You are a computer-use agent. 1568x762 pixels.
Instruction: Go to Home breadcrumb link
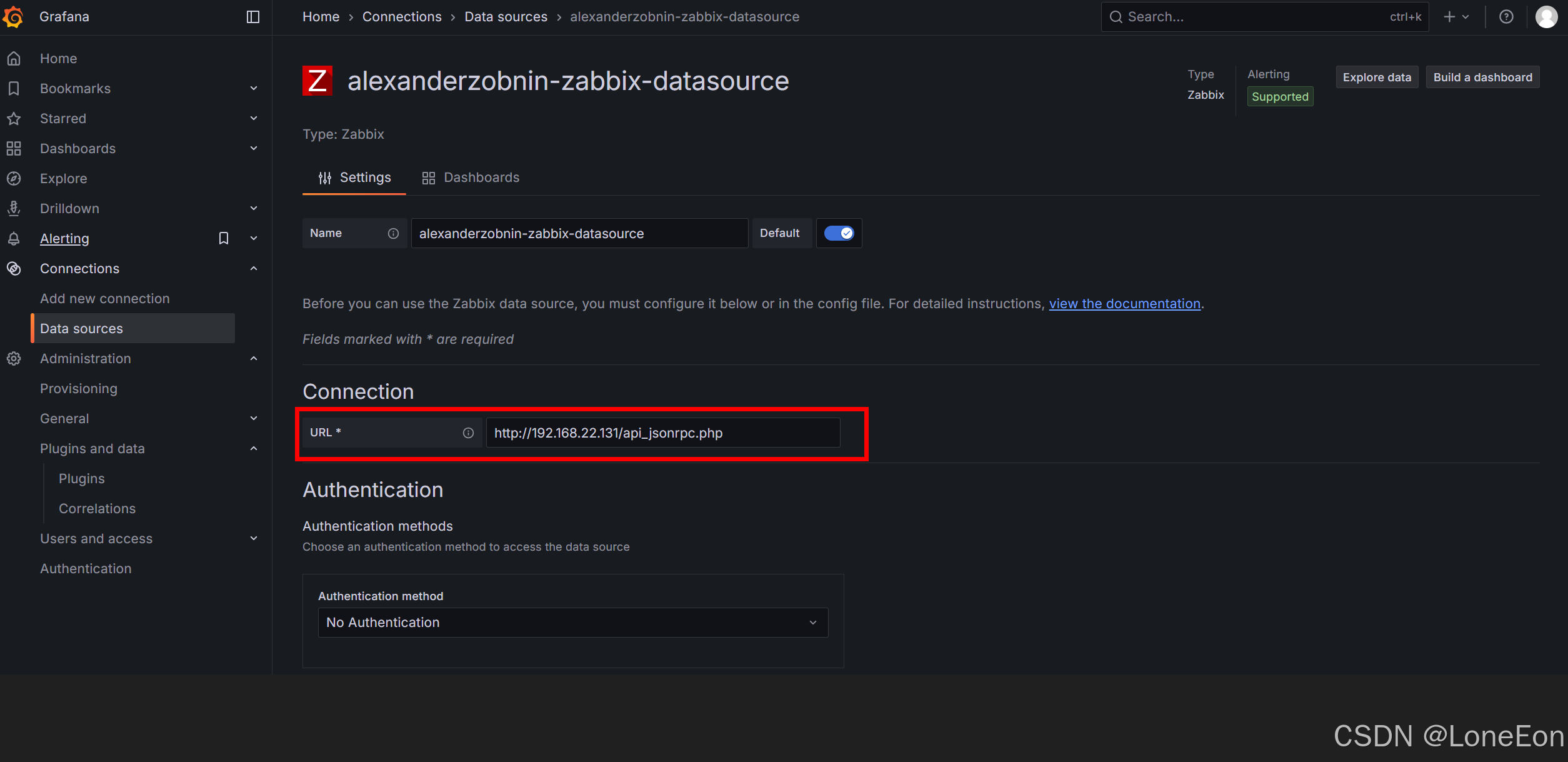(321, 17)
